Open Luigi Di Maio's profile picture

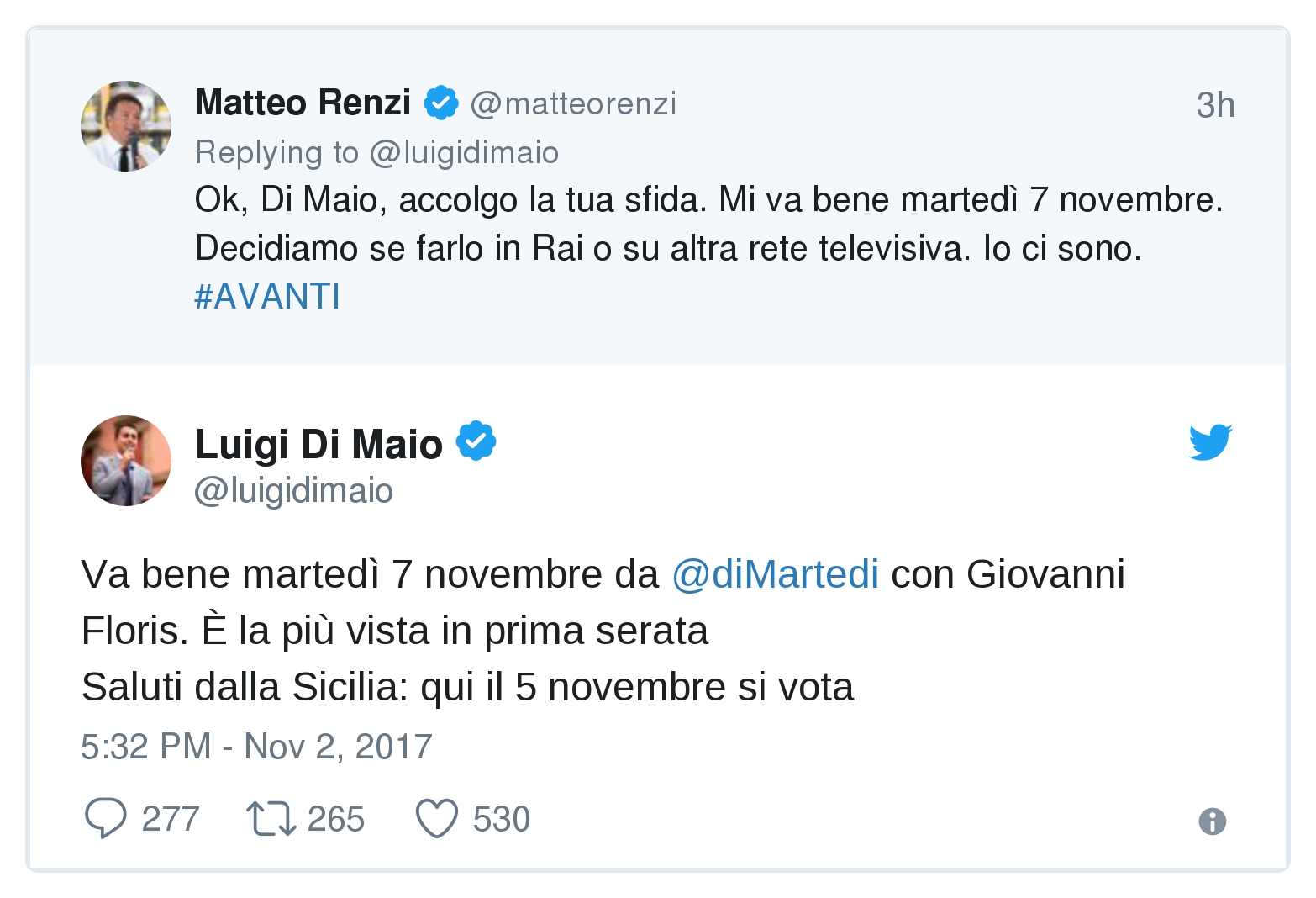(126, 461)
